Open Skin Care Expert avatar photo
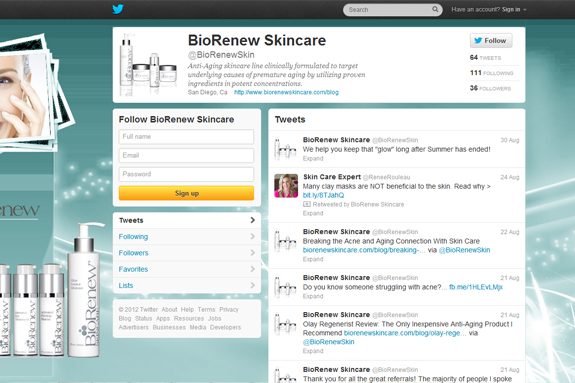Viewport: 575px width, 383px height. pos(286,186)
